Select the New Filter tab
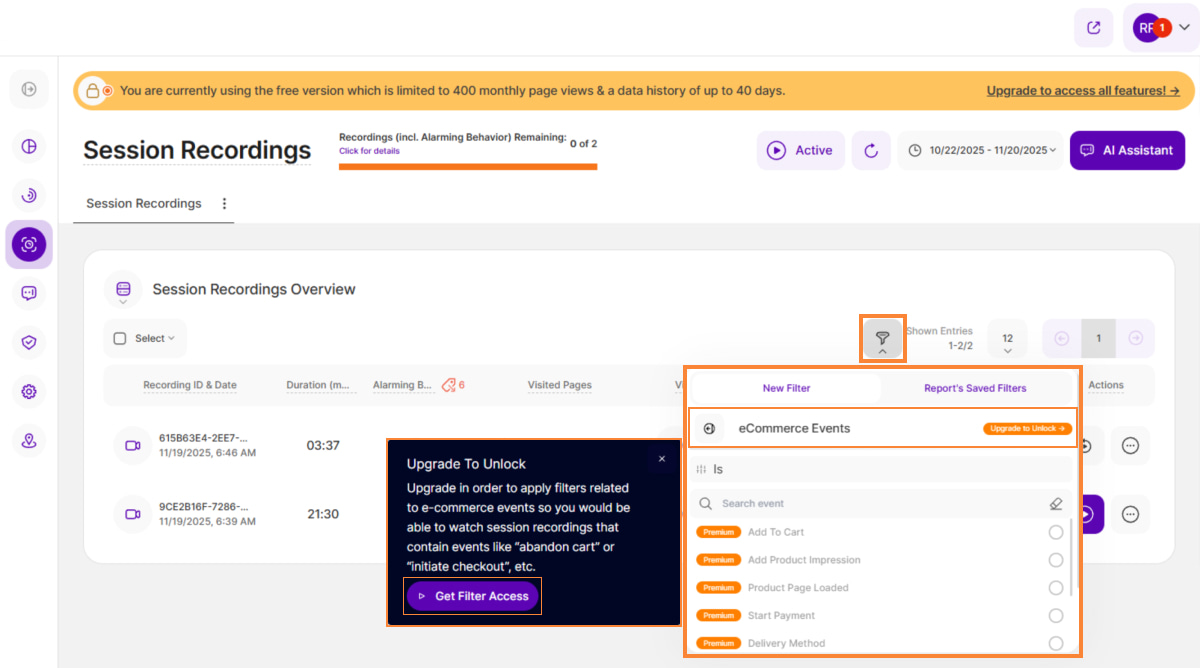The image size is (1200, 668). tap(786, 388)
